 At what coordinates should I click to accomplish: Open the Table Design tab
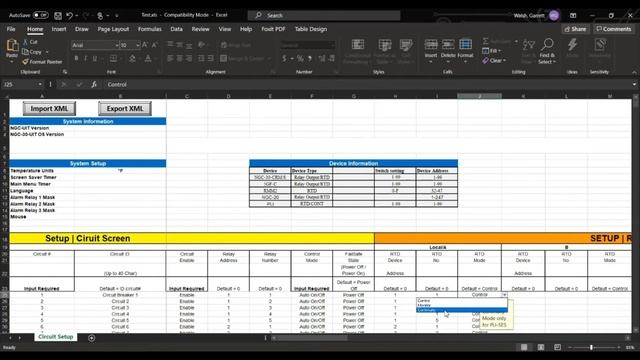point(311,29)
